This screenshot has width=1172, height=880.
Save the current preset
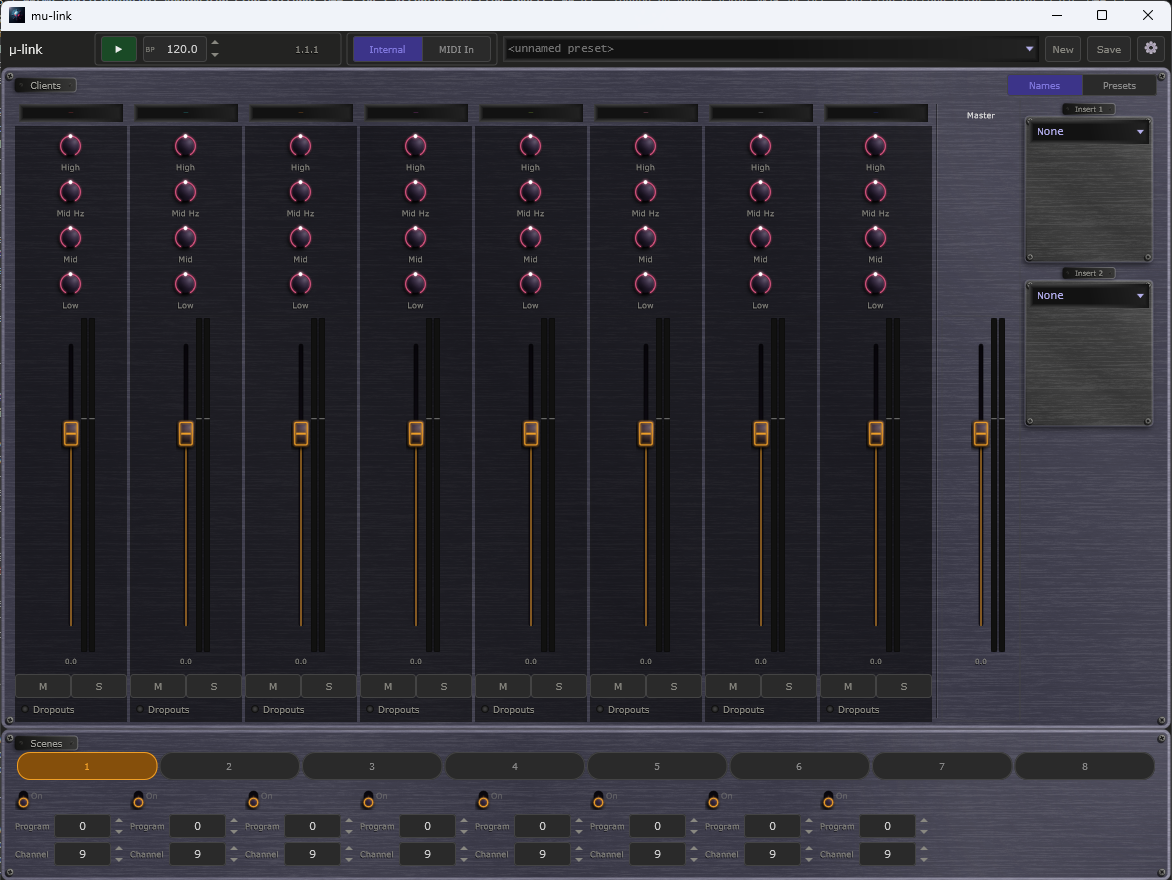click(x=1108, y=49)
